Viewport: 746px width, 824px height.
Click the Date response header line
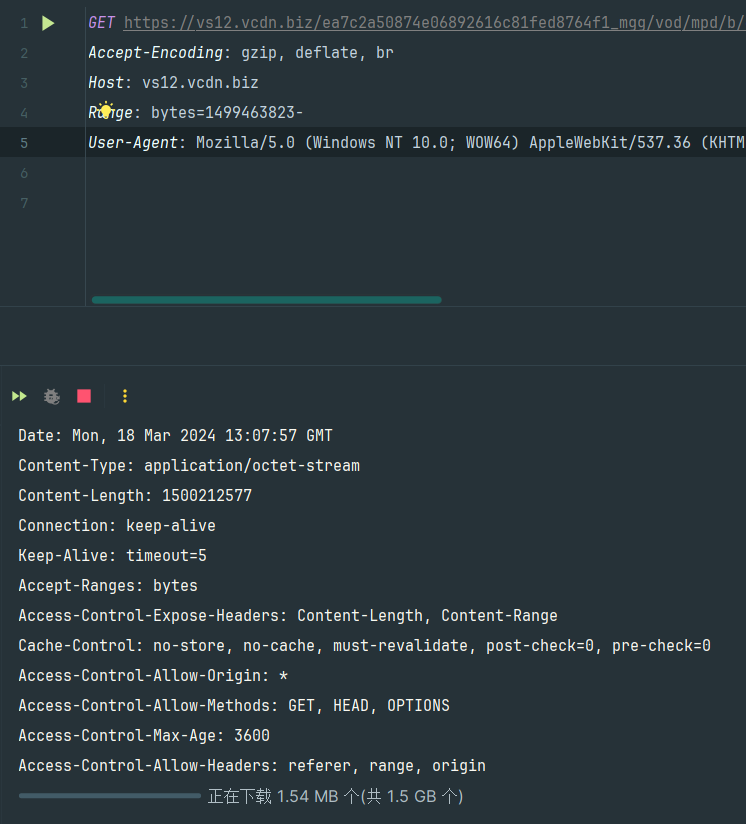[175, 436]
